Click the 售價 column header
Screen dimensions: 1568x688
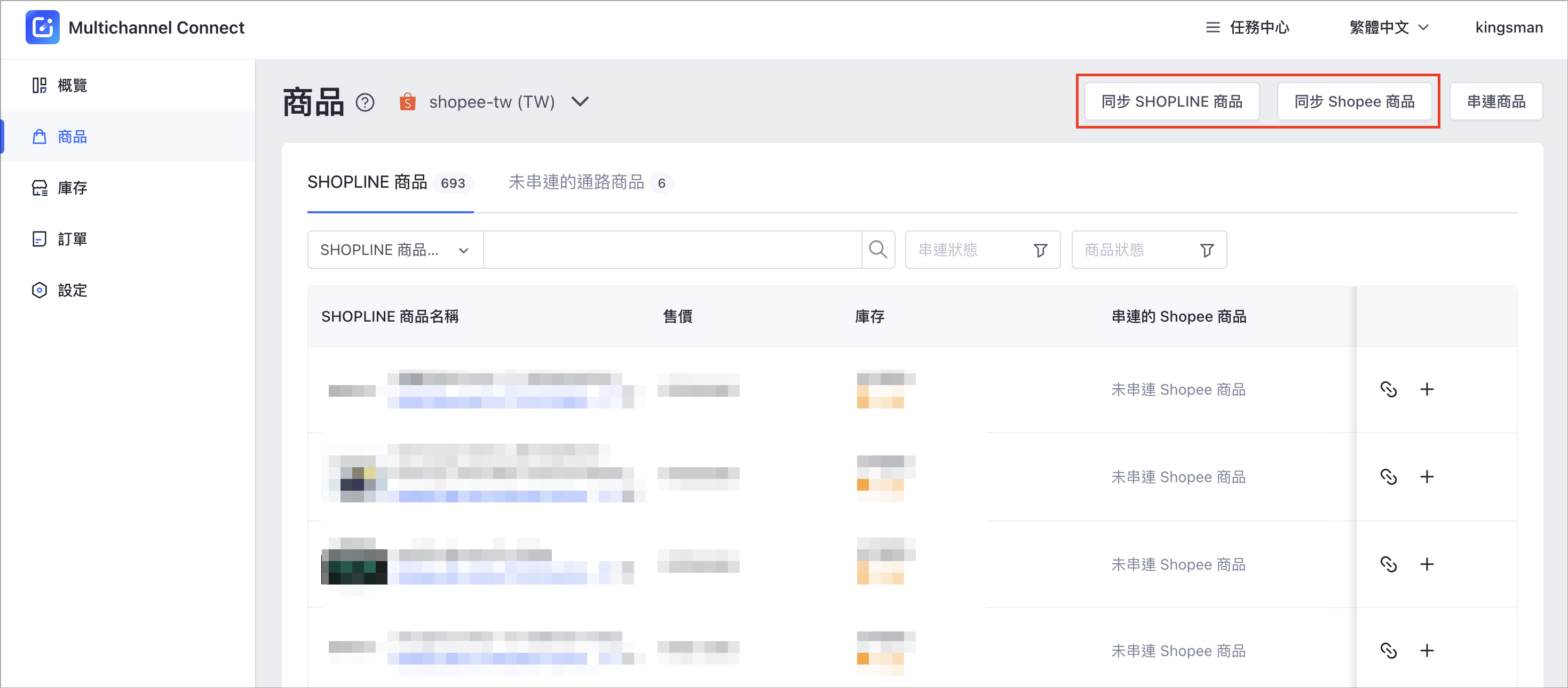pos(677,316)
